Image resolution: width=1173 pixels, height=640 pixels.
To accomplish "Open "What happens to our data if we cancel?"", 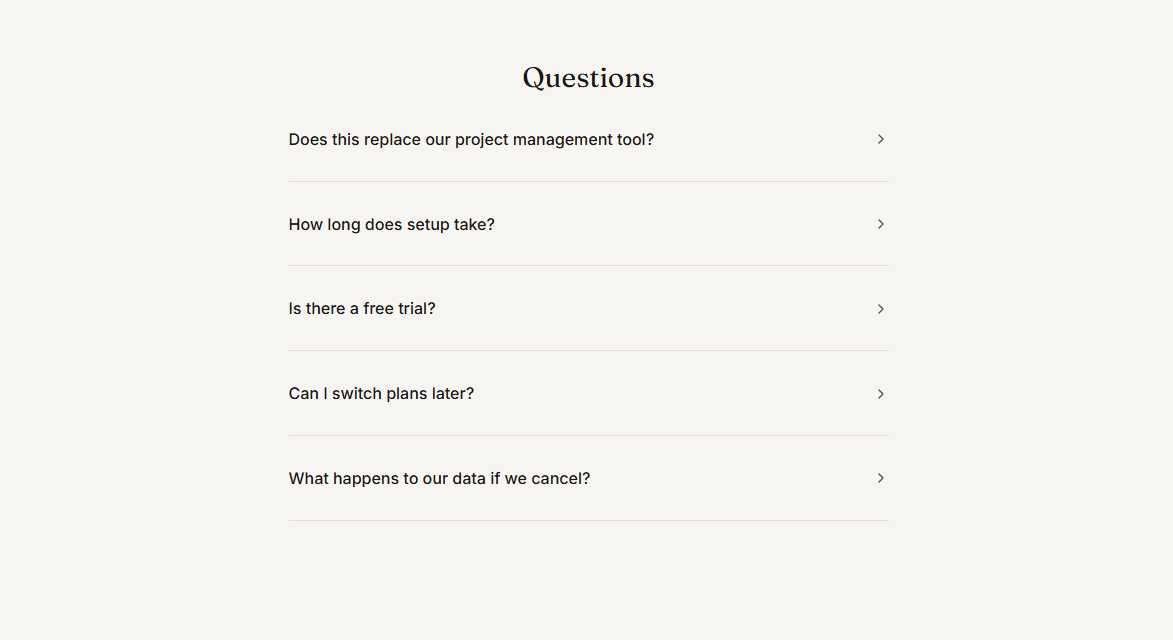I will (588, 479).
